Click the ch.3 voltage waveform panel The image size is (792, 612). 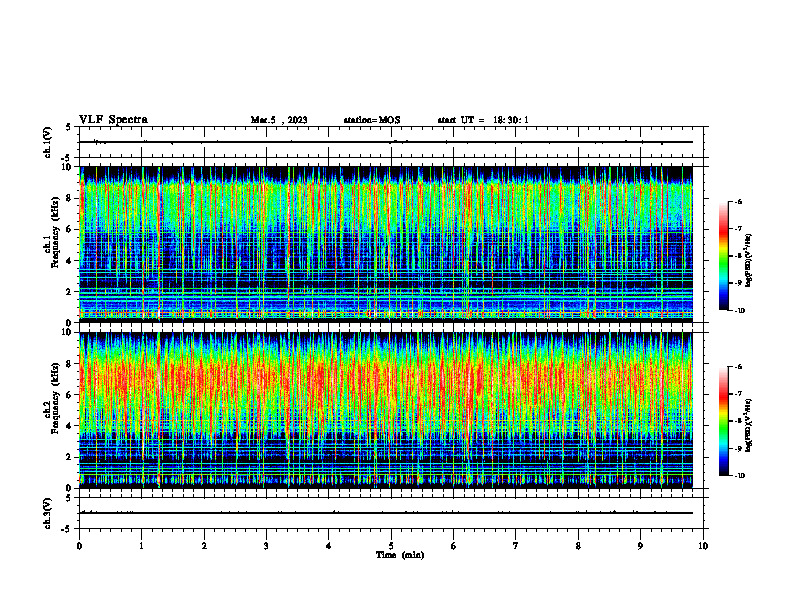(391, 513)
